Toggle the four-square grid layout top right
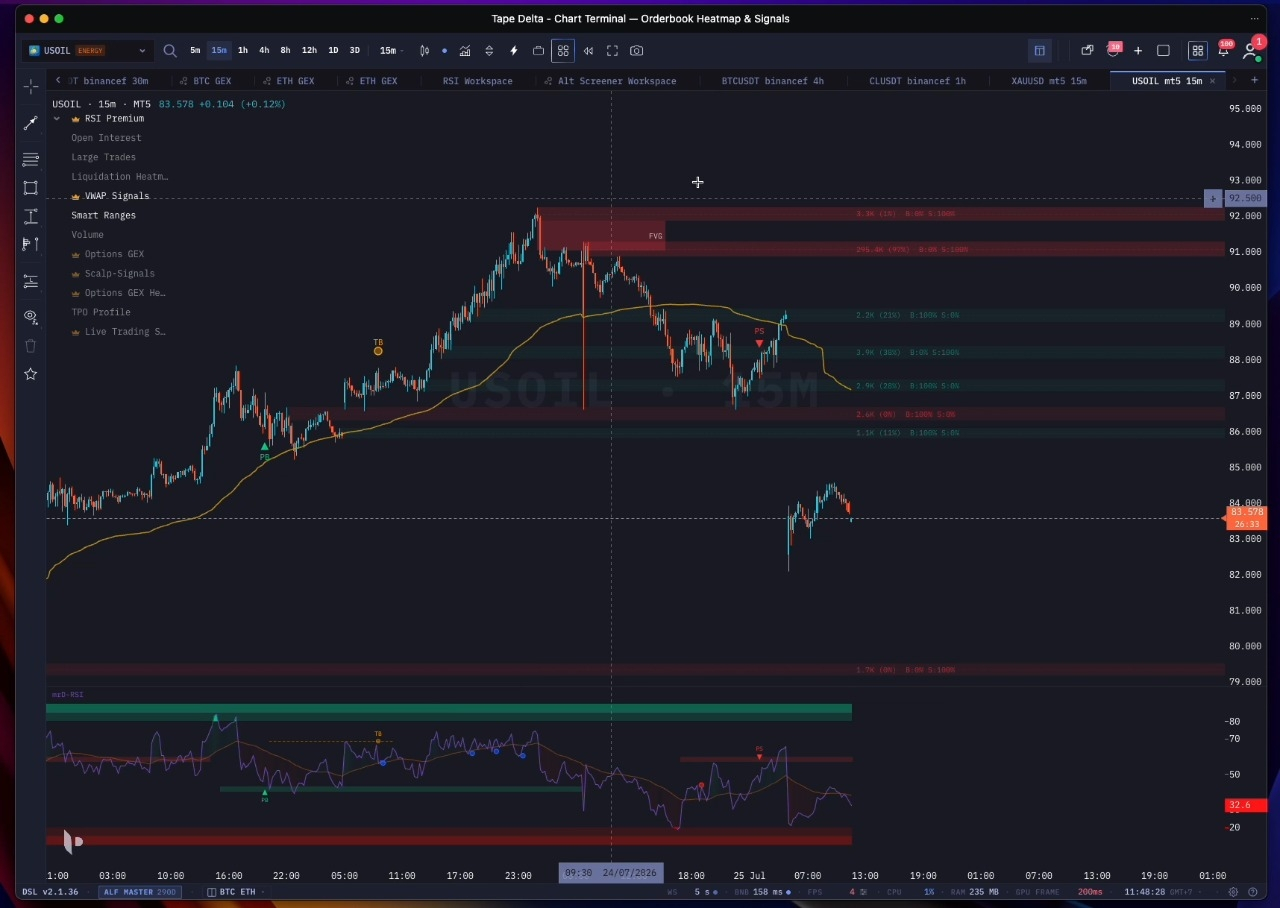 (x=1197, y=51)
